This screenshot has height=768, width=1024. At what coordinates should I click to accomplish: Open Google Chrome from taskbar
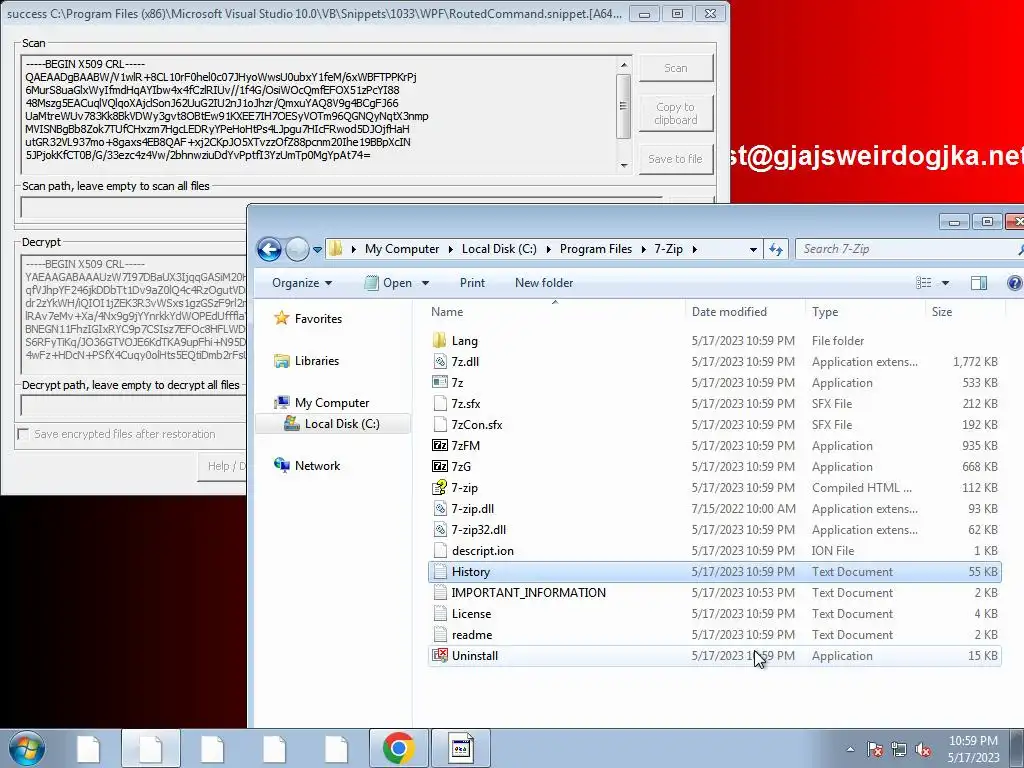(x=398, y=748)
